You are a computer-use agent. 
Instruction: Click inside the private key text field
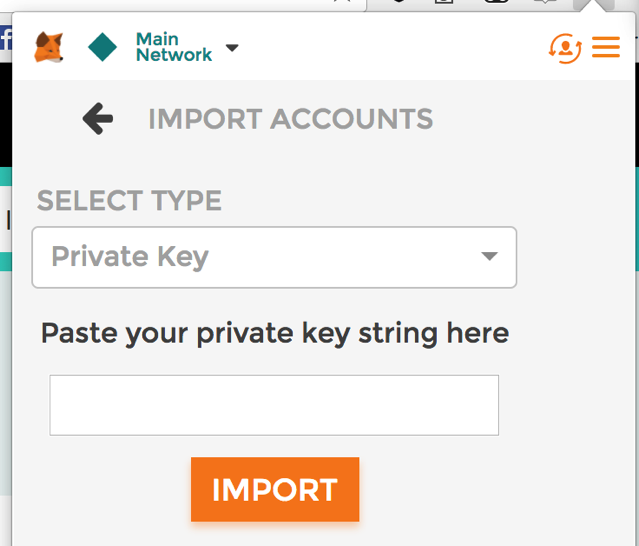coord(274,405)
